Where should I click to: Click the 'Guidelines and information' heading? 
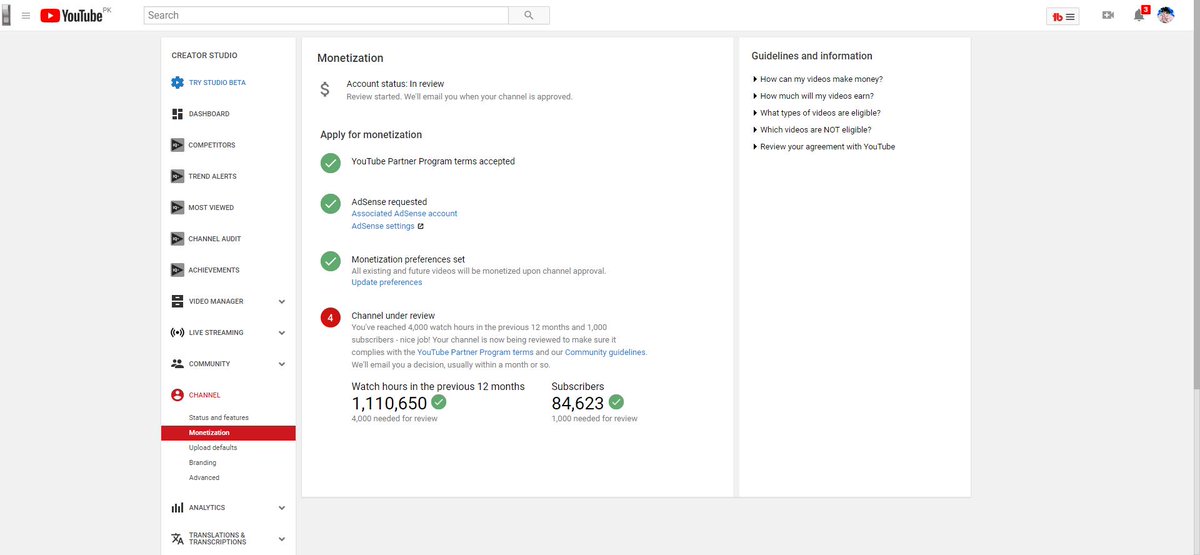(x=812, y=56)
